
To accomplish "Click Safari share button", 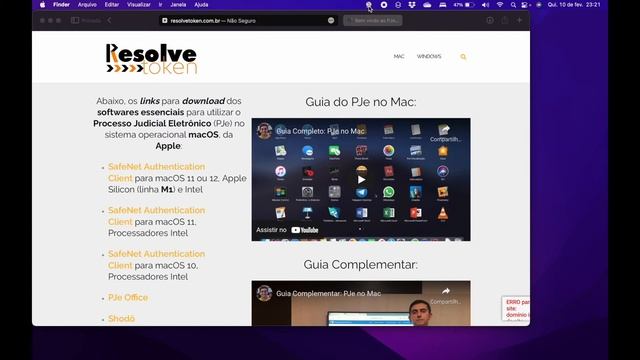I will (505, 20).
